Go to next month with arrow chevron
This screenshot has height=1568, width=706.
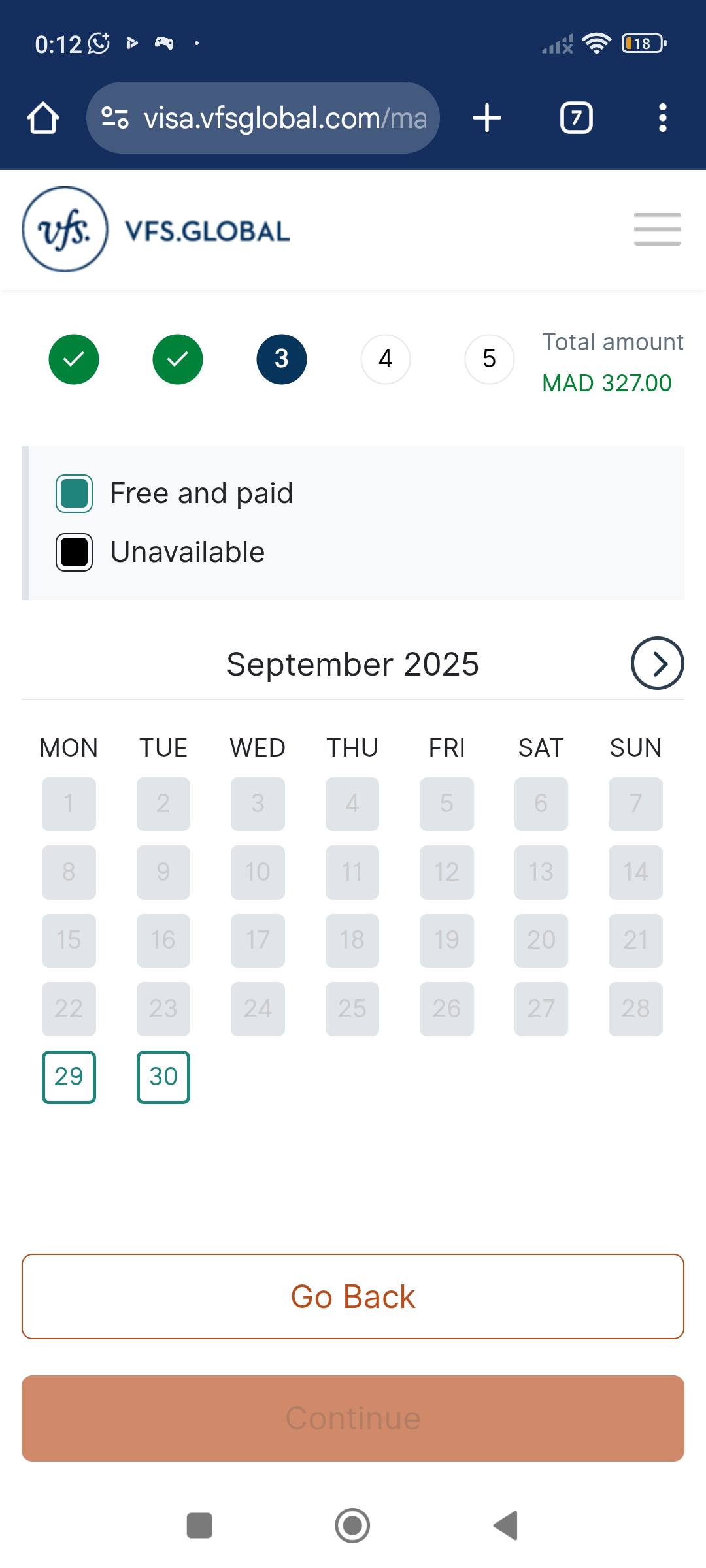coord(658,663)
